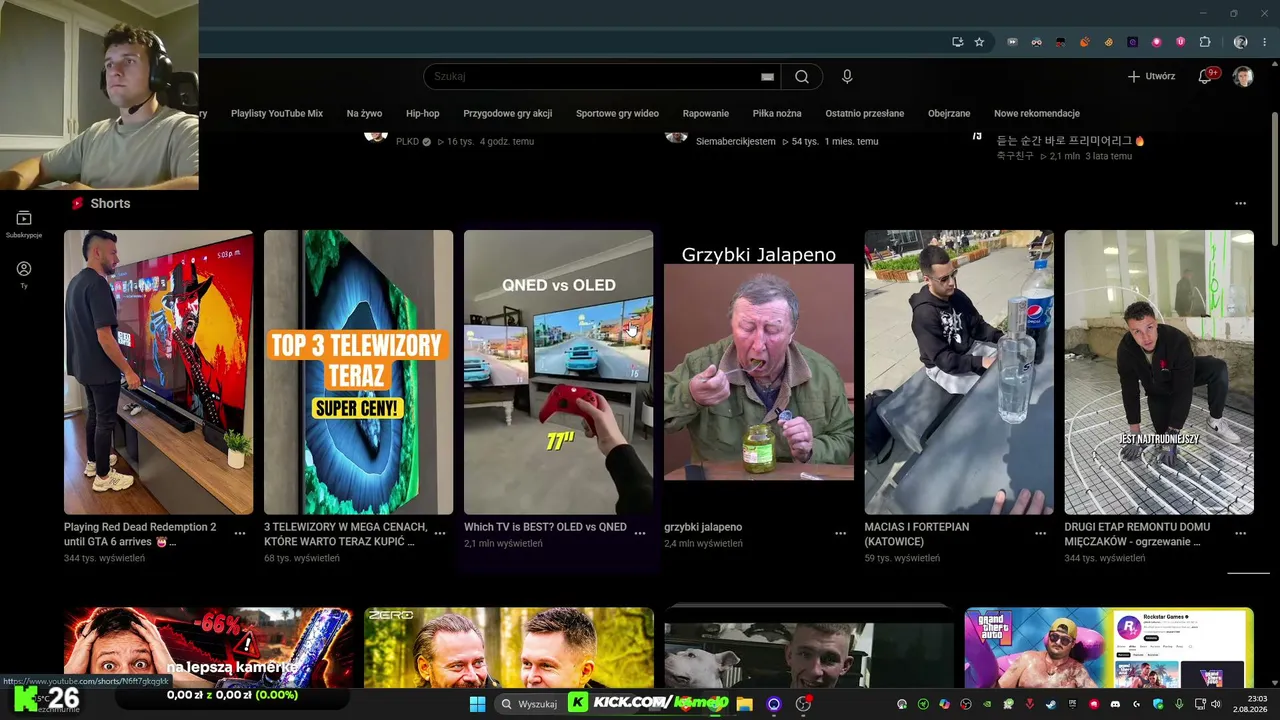Click the pink shield U extension icon

click(1180, 42)
